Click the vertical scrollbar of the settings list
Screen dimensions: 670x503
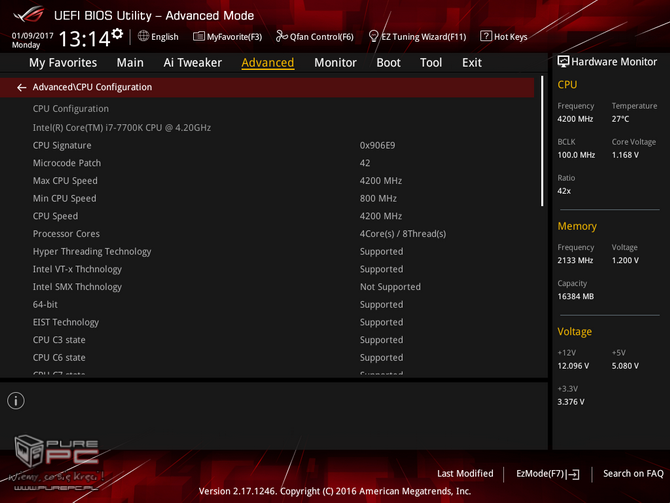pyautogui.click(x=542, y=141)
